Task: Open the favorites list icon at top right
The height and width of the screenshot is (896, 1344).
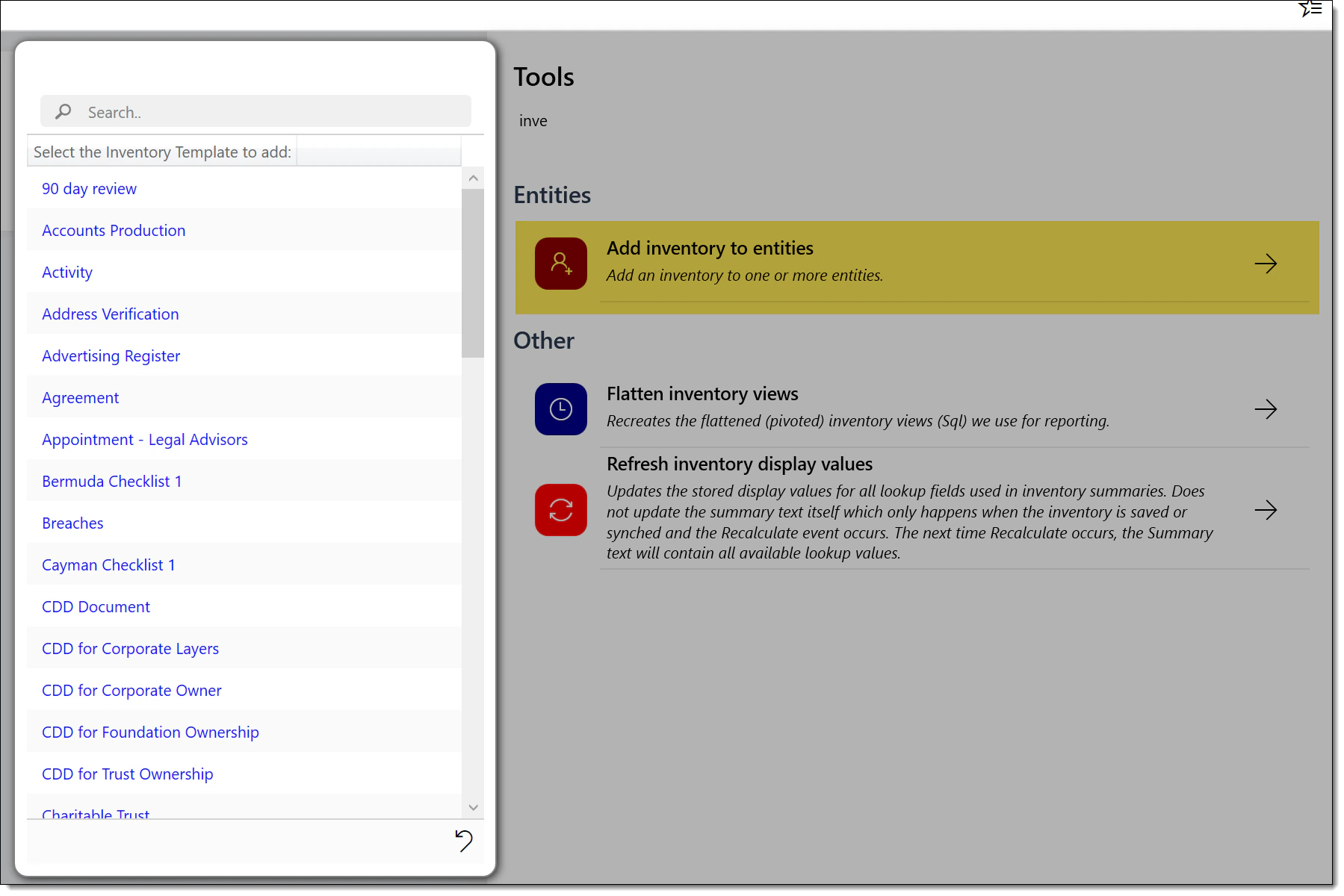Action: pos(1310,9)
